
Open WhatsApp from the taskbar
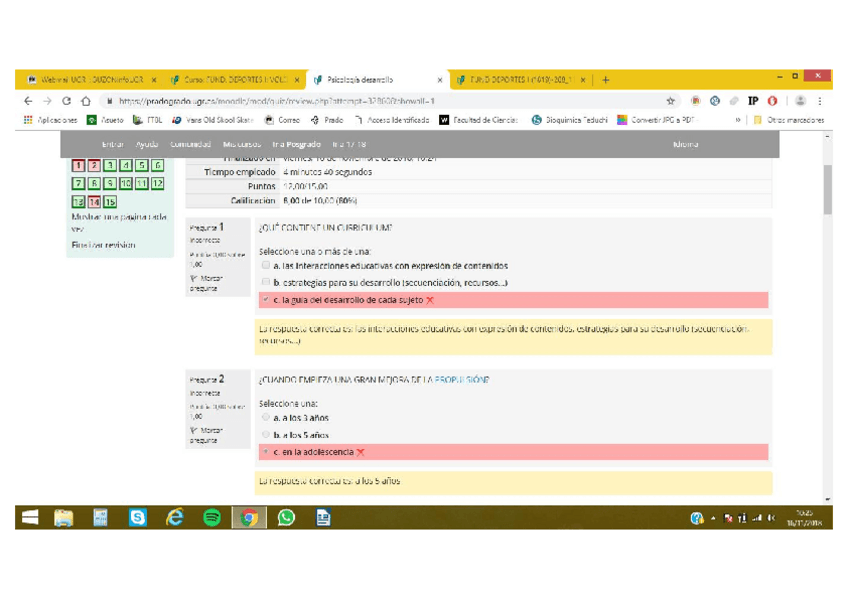click(x=286, y=517)
